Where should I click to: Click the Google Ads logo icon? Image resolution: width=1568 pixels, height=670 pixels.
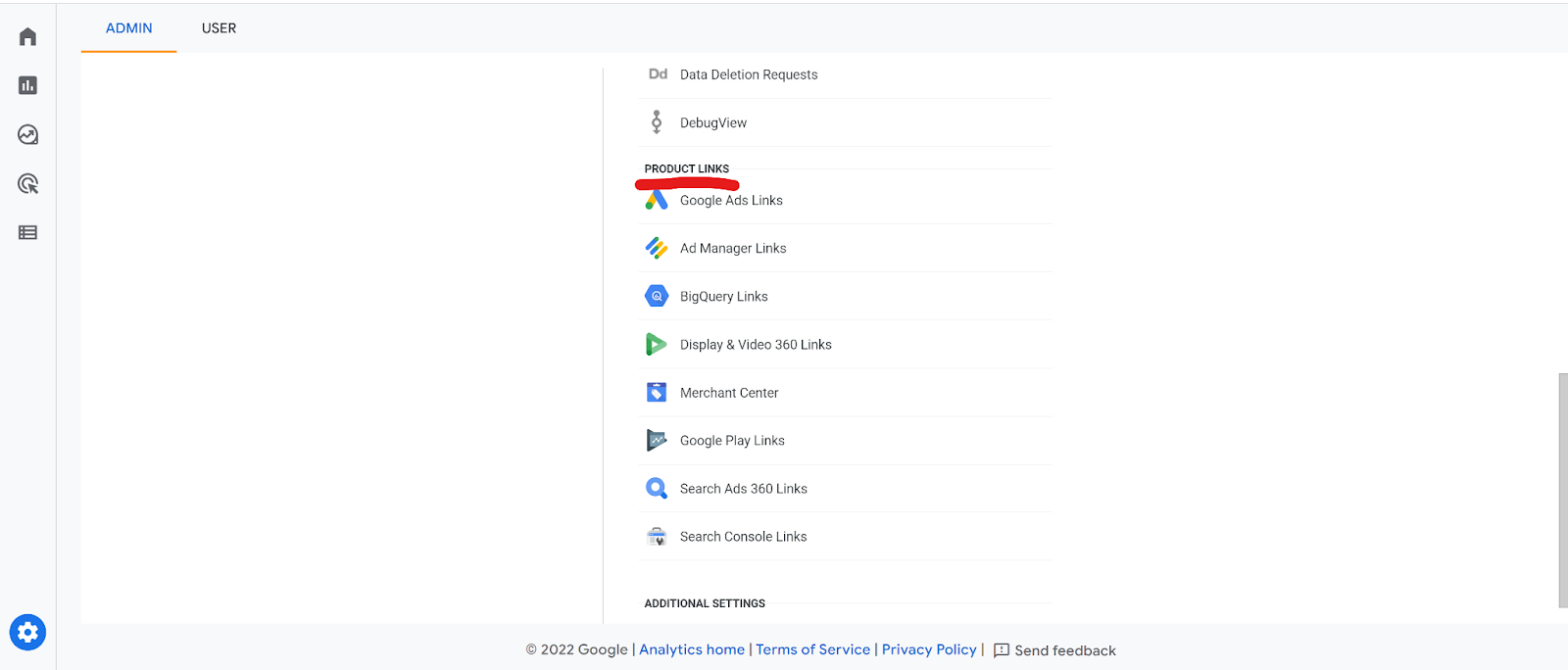(x=657, y=200)
